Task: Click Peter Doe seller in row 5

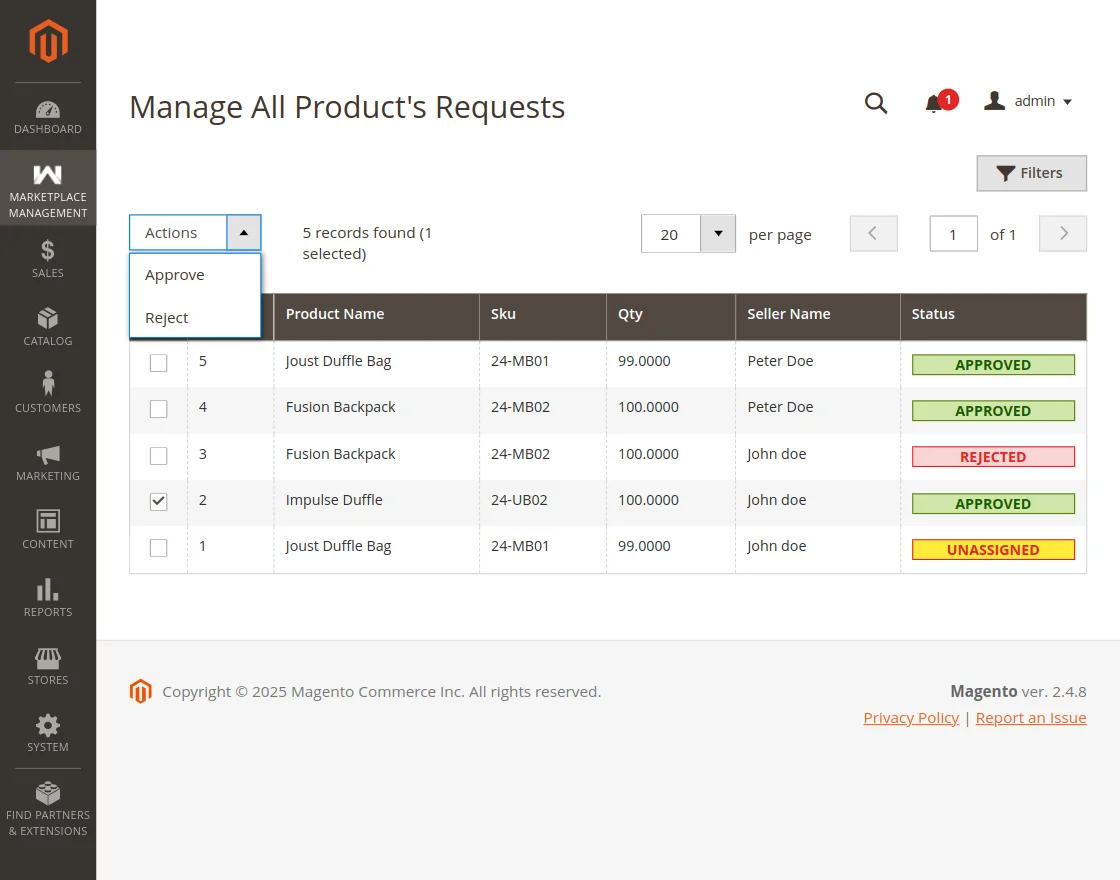Action: click(780, 361)
